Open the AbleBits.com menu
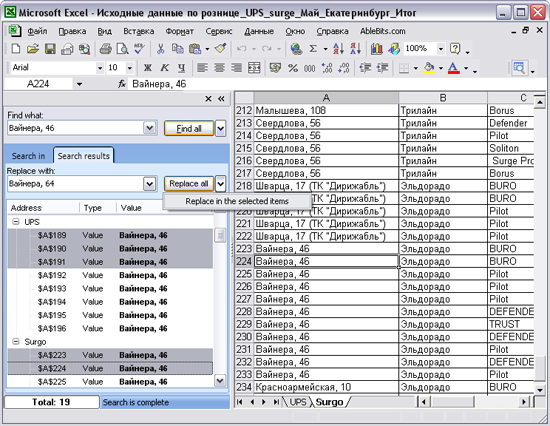The height and width of the screenshot is (426, 550). pyautogui.click(x=383, y=31)
